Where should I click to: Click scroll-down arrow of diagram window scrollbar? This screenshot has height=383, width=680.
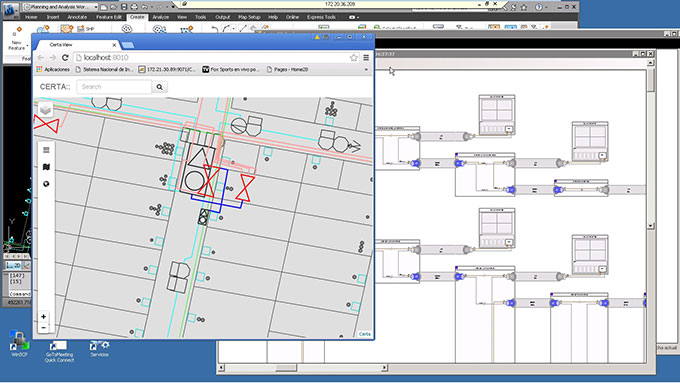(651, 226)
